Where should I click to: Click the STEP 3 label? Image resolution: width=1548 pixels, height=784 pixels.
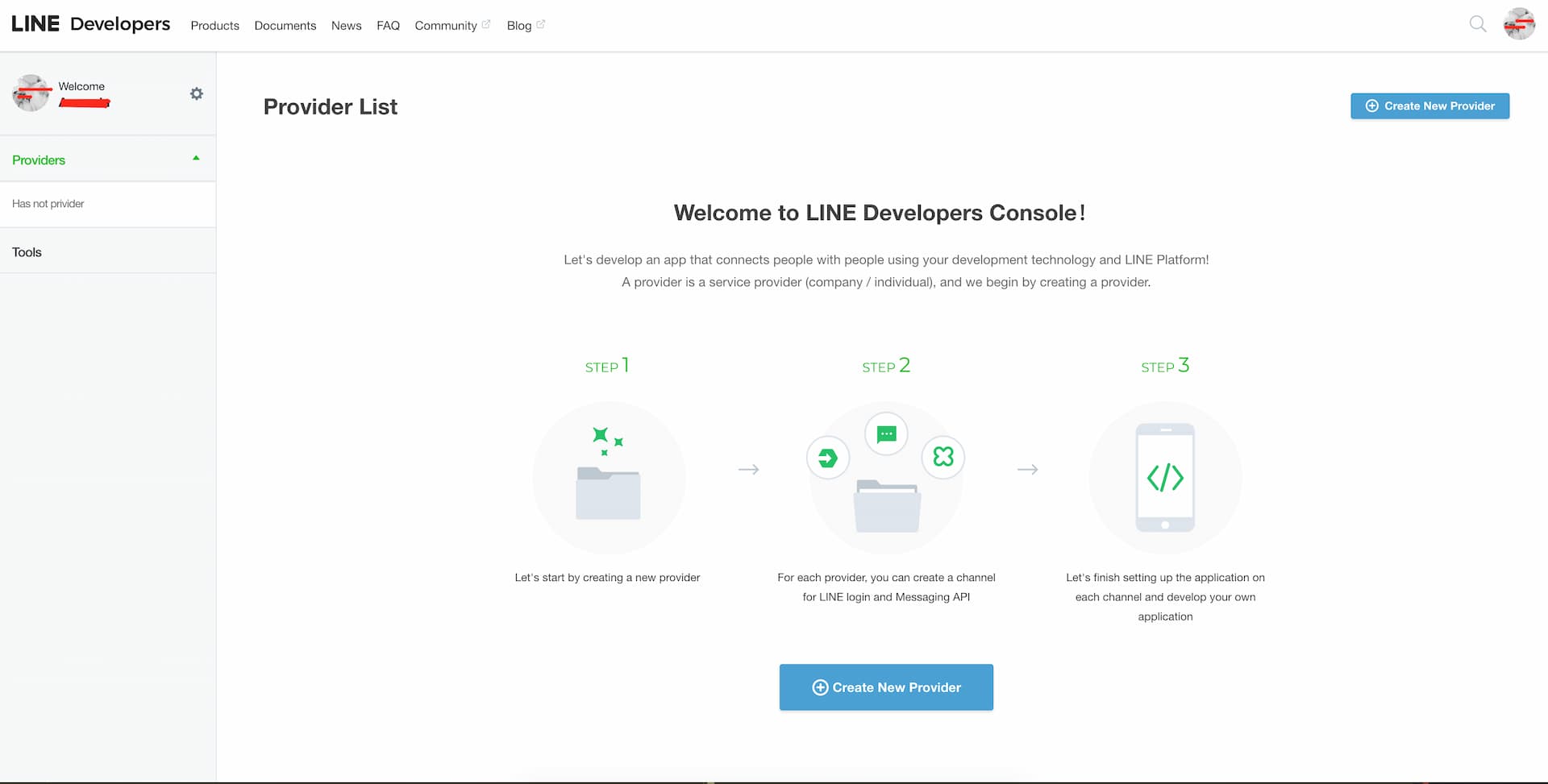(x=1165, y=366)
